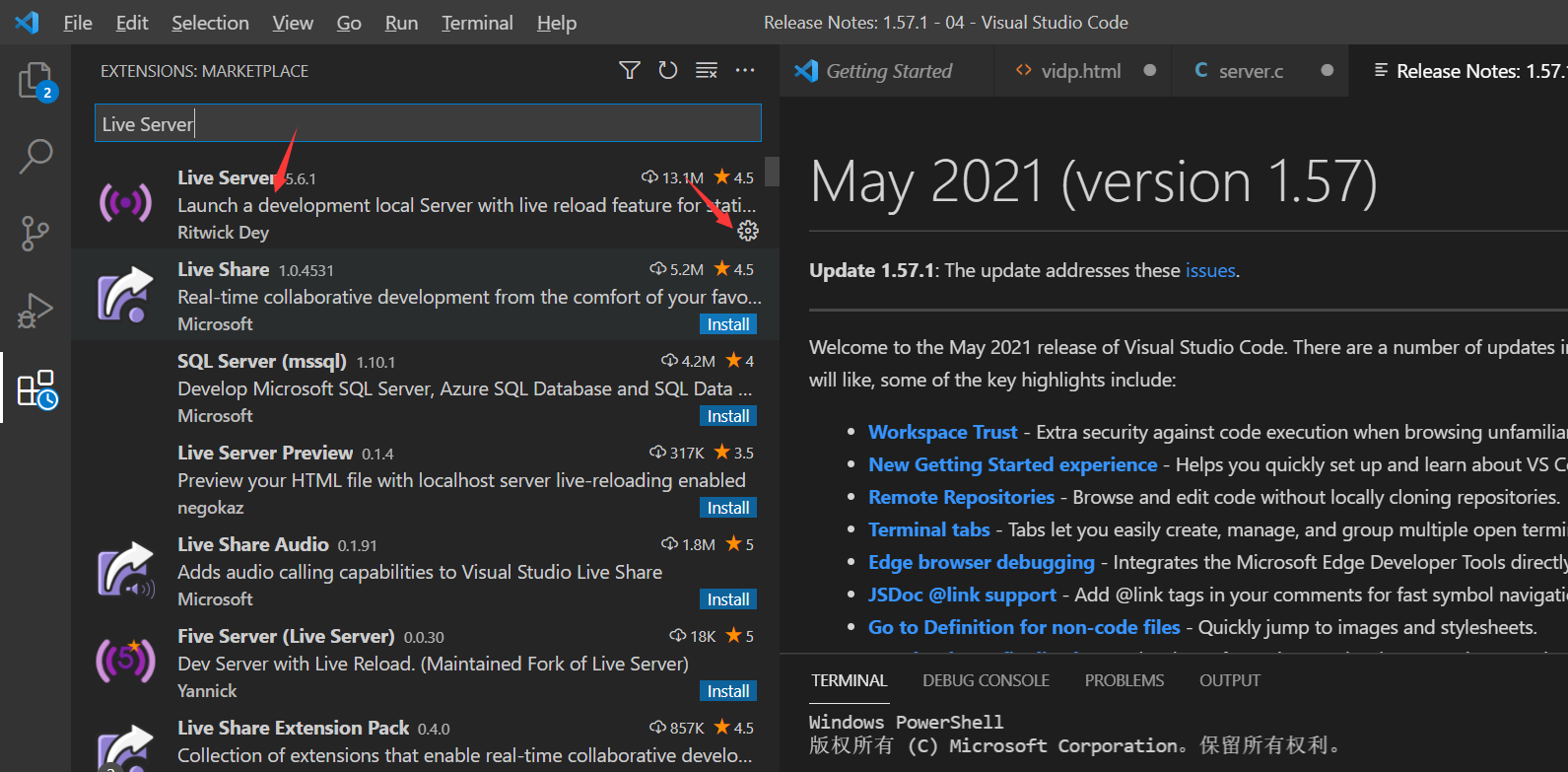The height and width of the screenshot is (772, 1568).
Task: Refresh the extensions list
Action: 668,70
